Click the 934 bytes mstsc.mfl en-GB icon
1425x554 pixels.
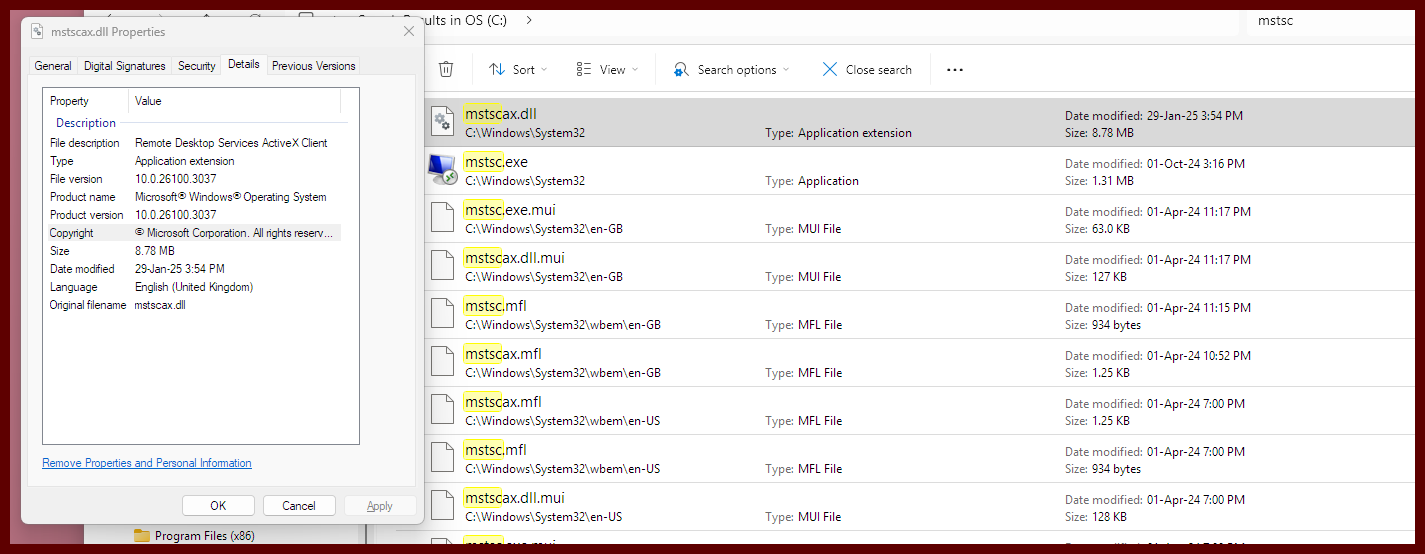[x=443, y=314]
